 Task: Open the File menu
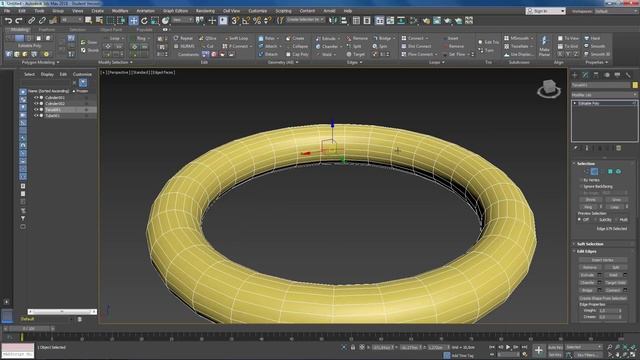point(7,11)
